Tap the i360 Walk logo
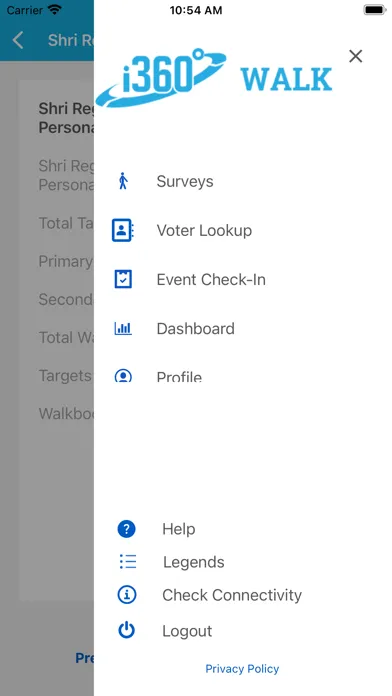This screenshot has width=392, height=696. [214, 78]
